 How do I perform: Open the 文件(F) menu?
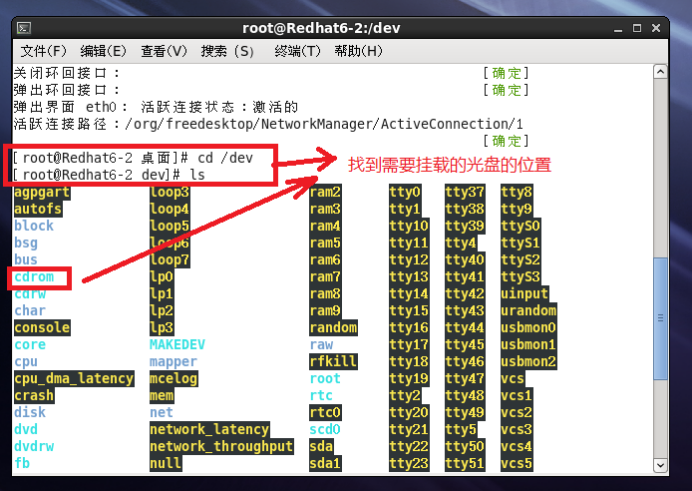tap(43, 51)
